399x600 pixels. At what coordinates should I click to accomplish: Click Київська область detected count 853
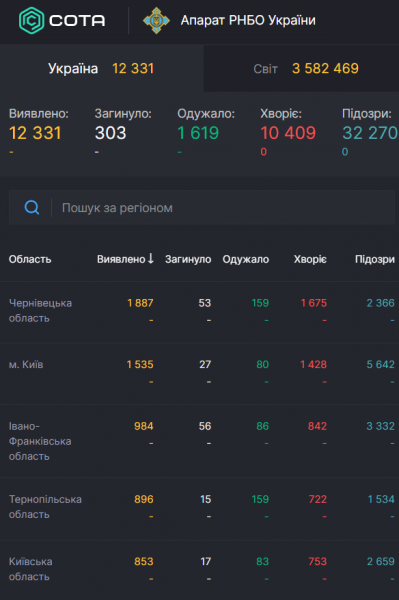point(144,561)
